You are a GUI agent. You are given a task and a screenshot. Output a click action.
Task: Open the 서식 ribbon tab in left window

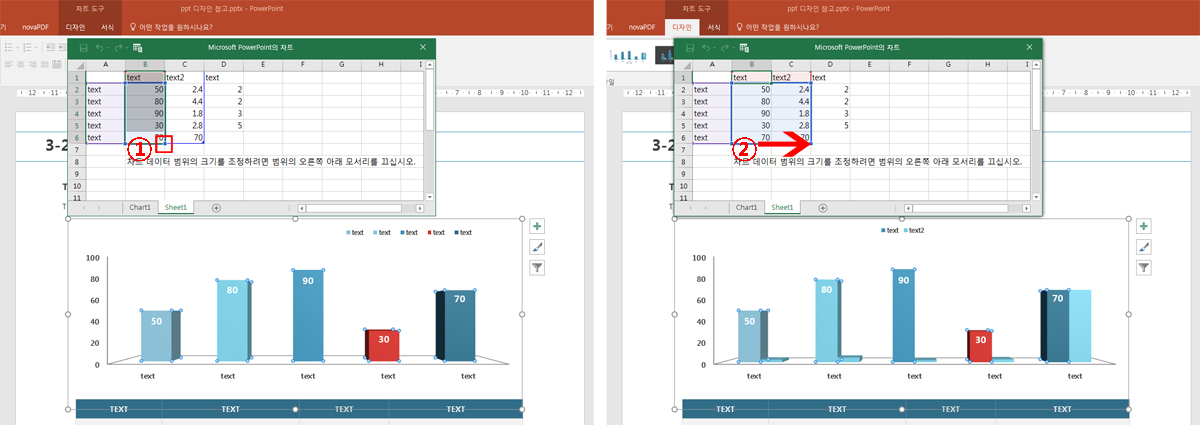108,28
